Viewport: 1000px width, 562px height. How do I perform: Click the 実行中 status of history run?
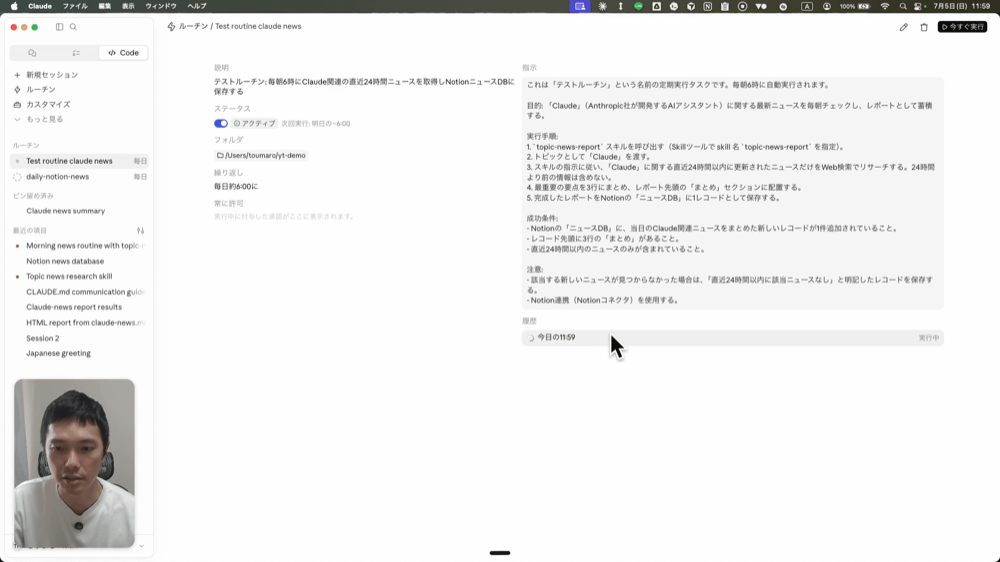coord(929,337)
